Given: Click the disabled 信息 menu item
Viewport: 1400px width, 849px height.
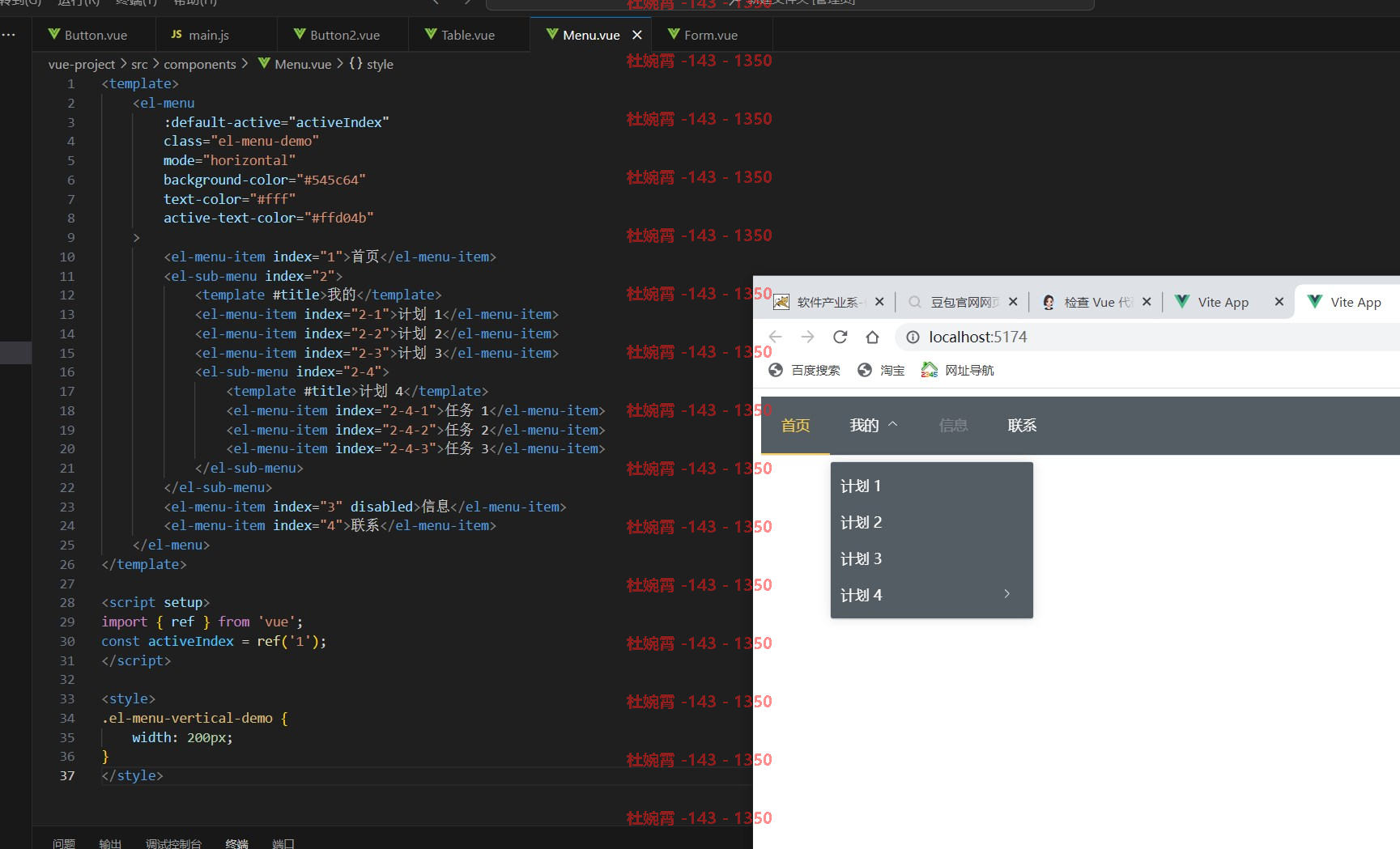Looking at the screenshot, I should click(x=953, y=426).
